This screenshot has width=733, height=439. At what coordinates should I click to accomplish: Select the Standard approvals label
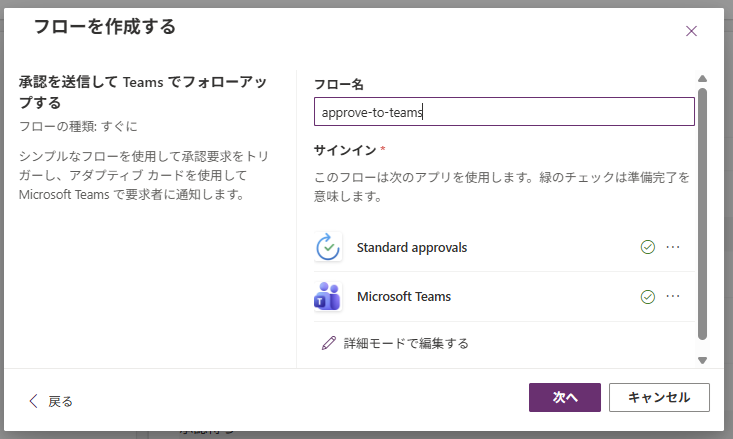point(412,247)
